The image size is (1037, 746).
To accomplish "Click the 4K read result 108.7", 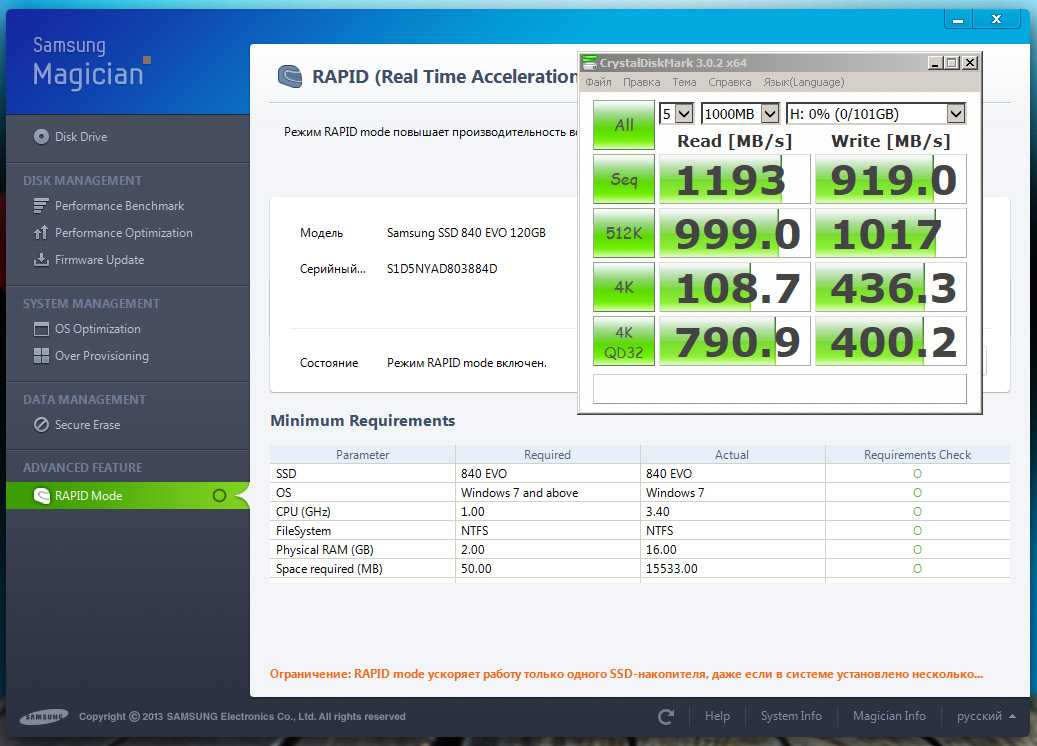I will pos(733,288).
